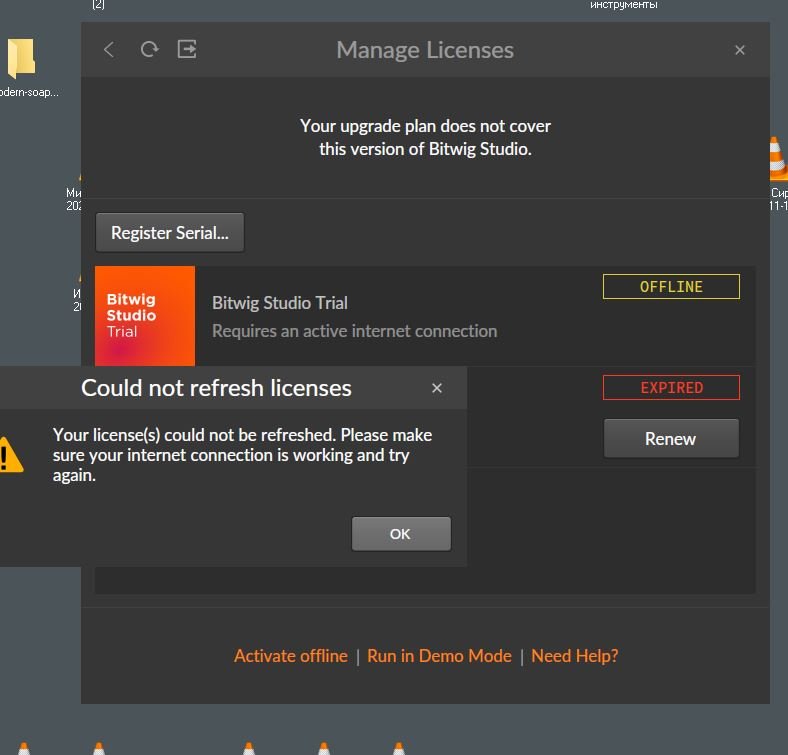Click the log out icon
This screenshot has height=755, width=788.
(187, 49)
